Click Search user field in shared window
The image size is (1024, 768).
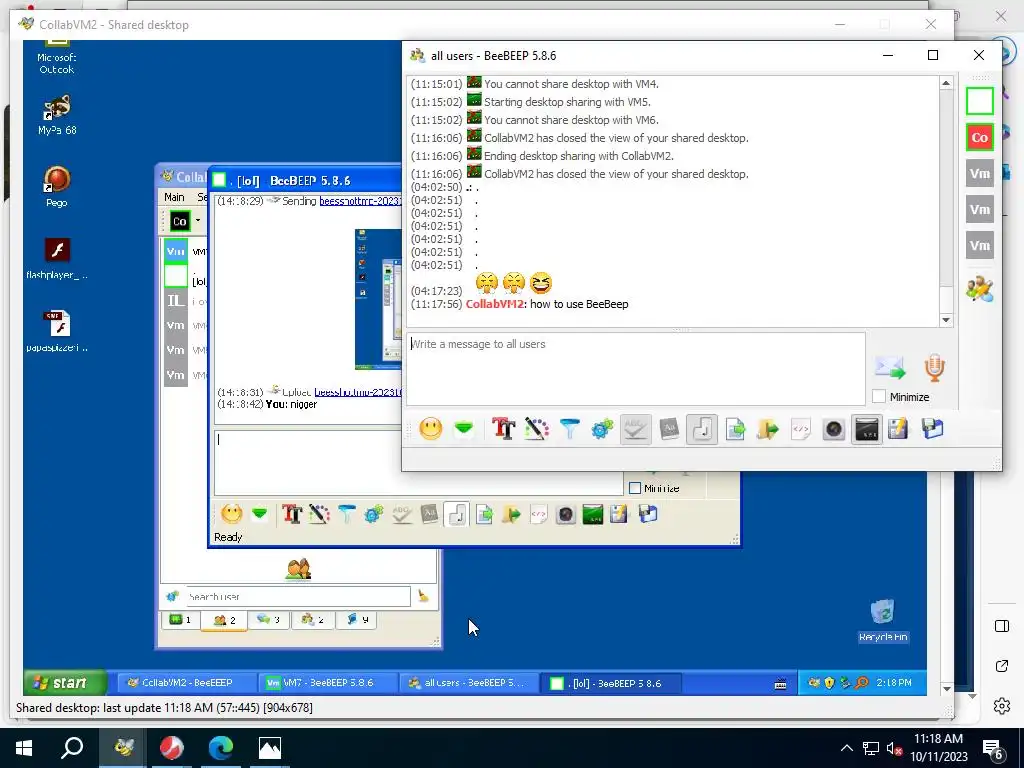(298, 596)
